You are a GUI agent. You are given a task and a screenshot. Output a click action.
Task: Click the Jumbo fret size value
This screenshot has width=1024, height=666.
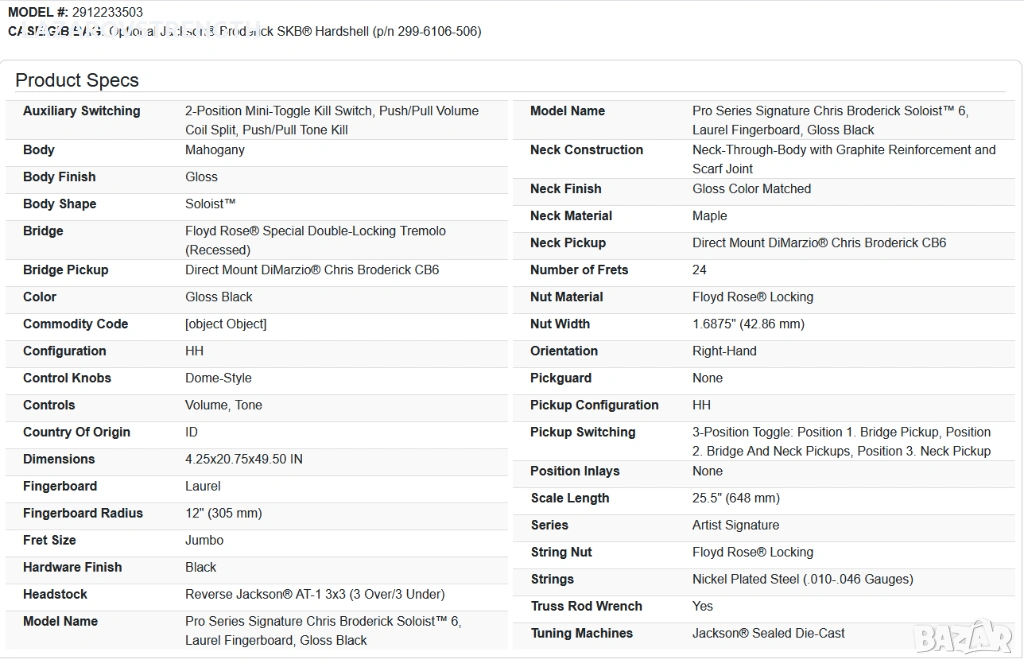coord(204,540)
